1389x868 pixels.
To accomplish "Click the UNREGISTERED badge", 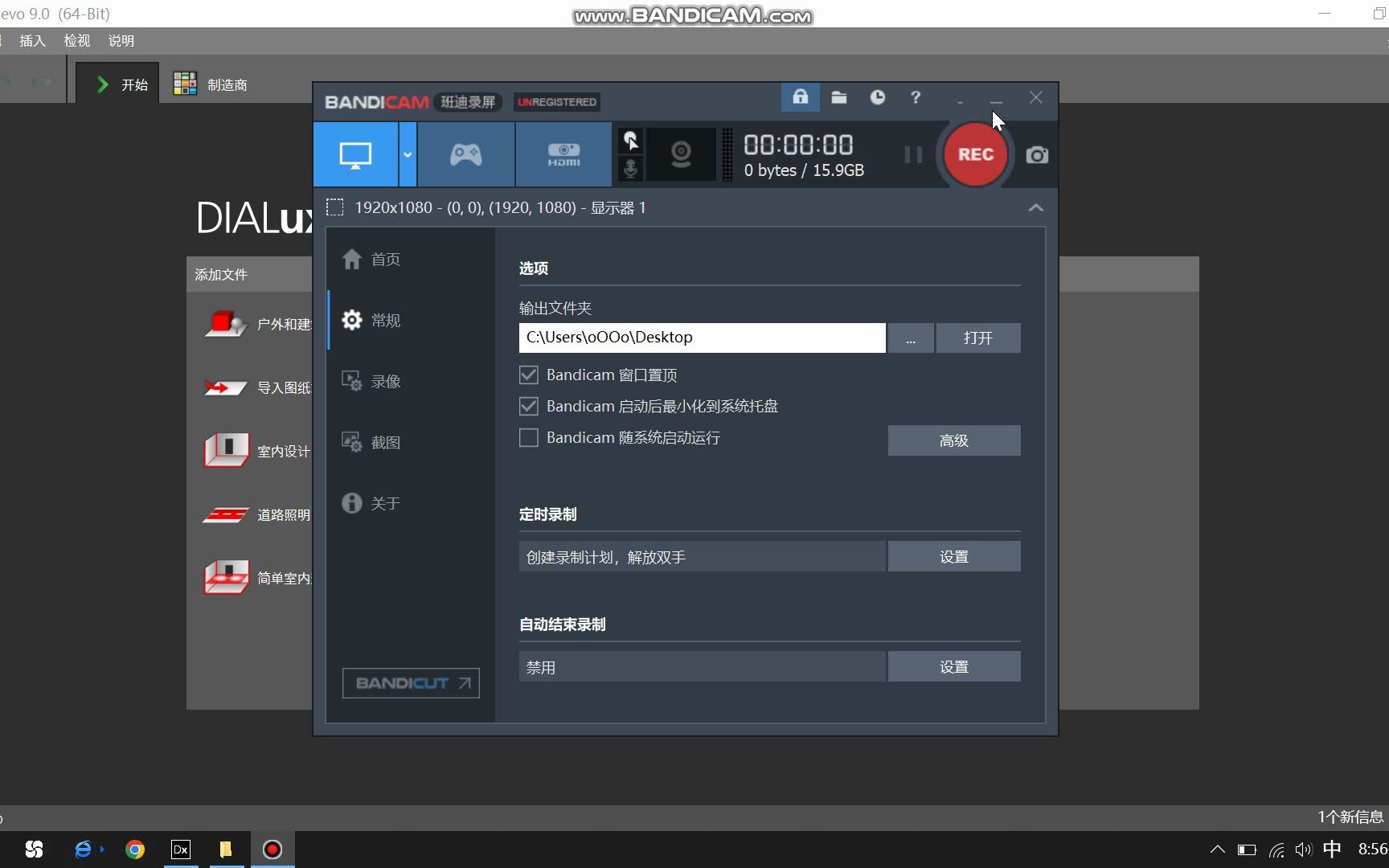I will [x=557, y=102].
